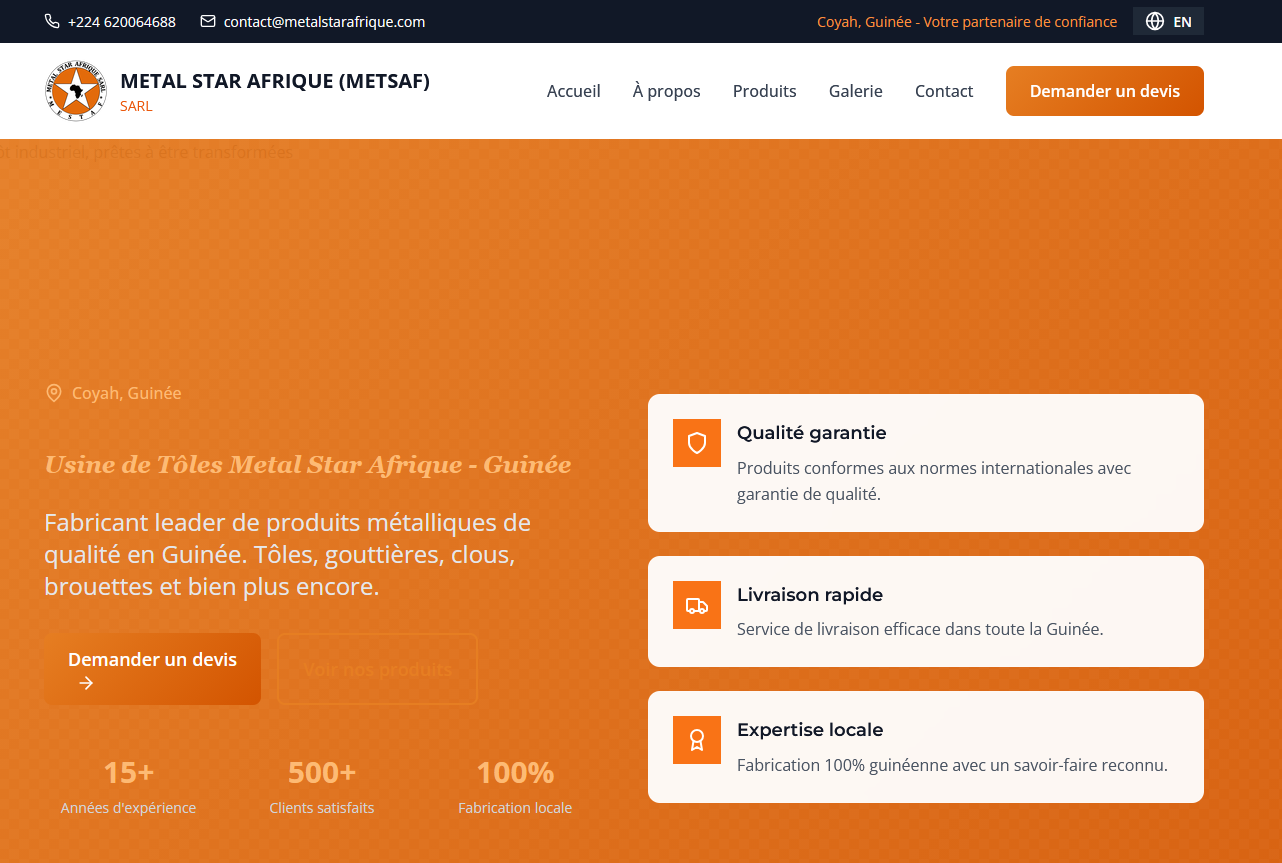The image size is (1282, 863).
Task: Click the location pin icon beside Coyah, Guinée
Action: tap(54, 393)
